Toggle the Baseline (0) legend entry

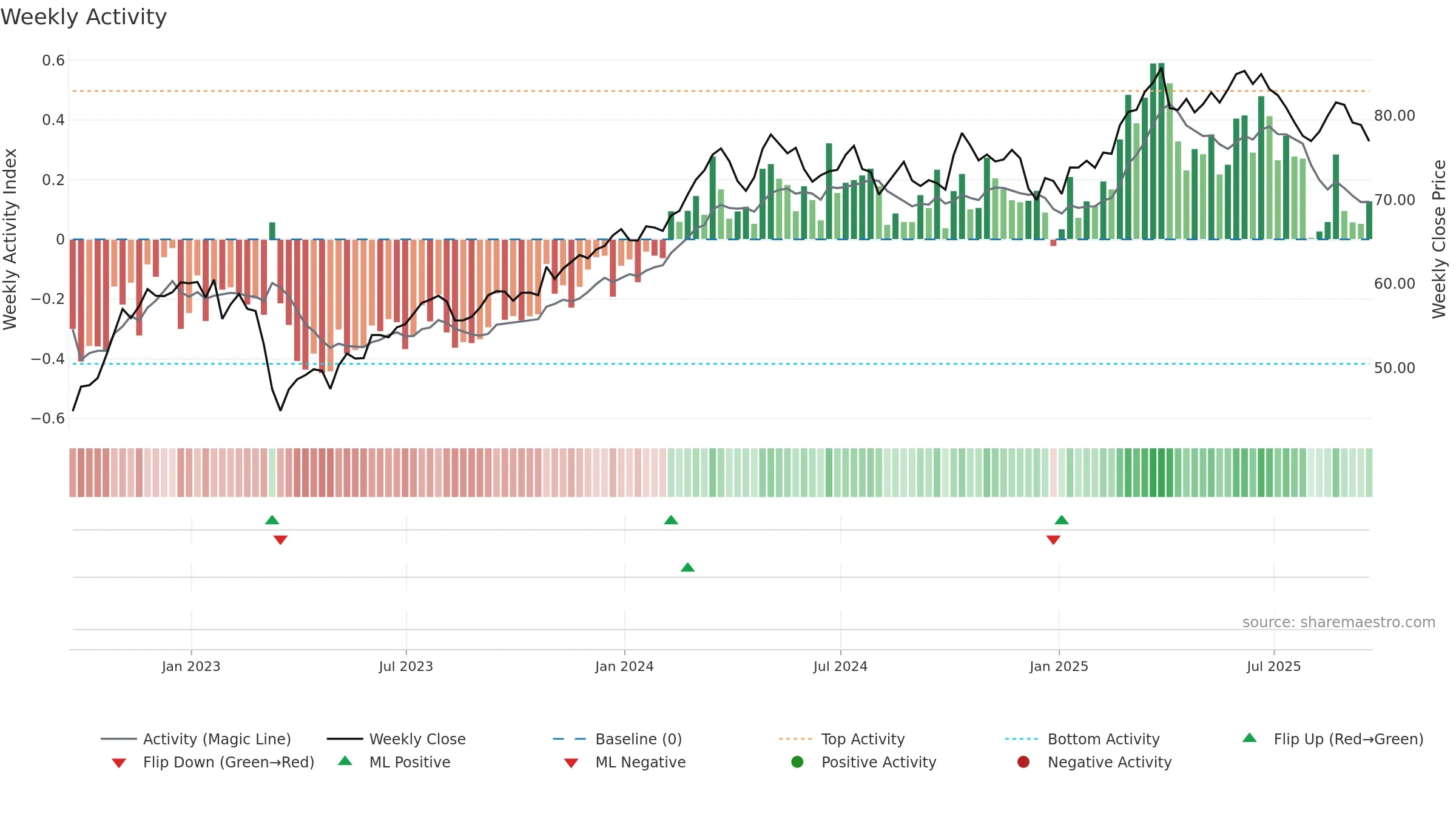(618, 739)
